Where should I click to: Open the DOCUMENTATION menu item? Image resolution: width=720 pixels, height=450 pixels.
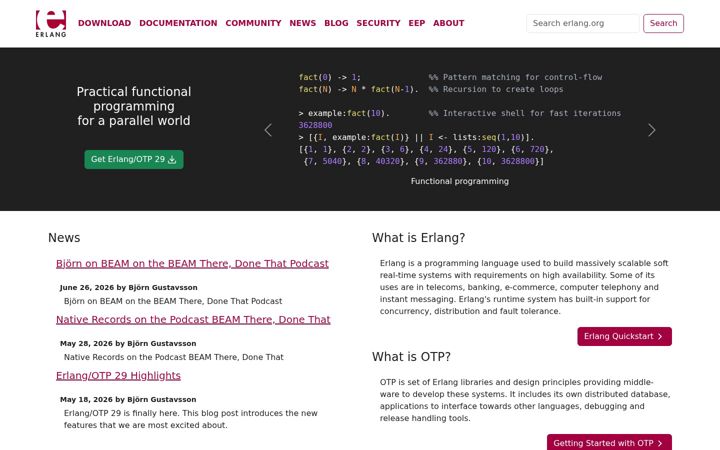click(178, 23)
